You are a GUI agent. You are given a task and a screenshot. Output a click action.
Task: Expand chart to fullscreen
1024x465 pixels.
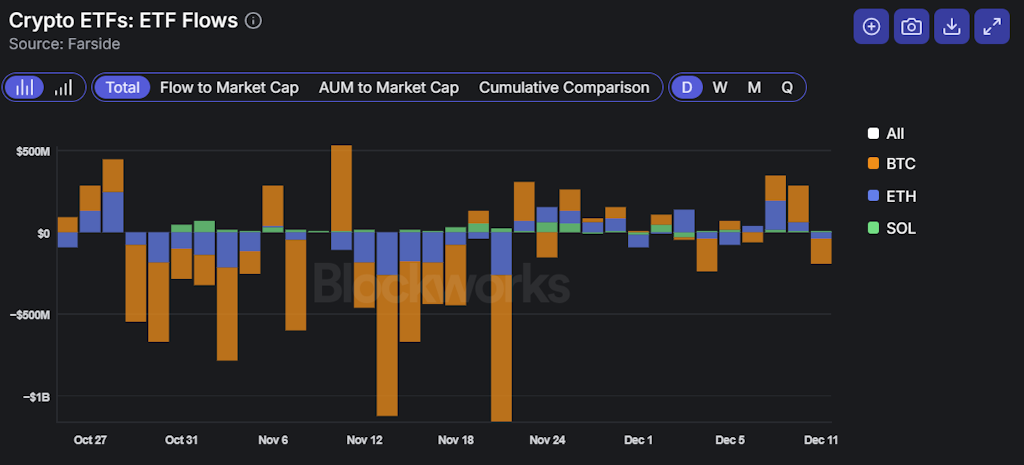pyautogui.click(x=992, y=27)
